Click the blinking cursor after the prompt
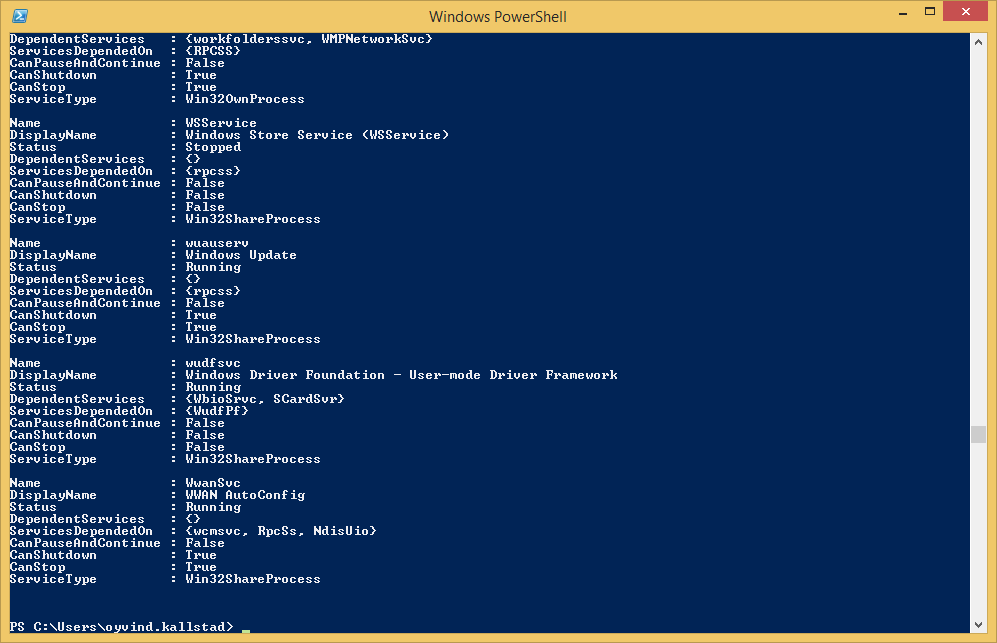Screen dimensions: 997x643 (246, 629)
